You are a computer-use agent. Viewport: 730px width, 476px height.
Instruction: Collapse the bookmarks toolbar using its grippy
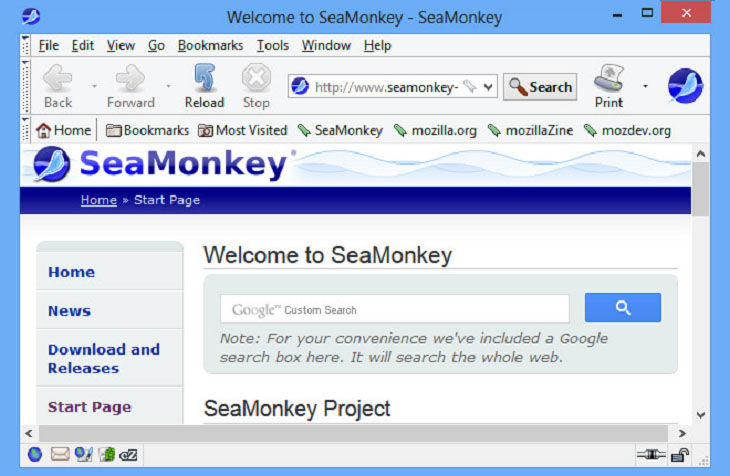point(26,129)
